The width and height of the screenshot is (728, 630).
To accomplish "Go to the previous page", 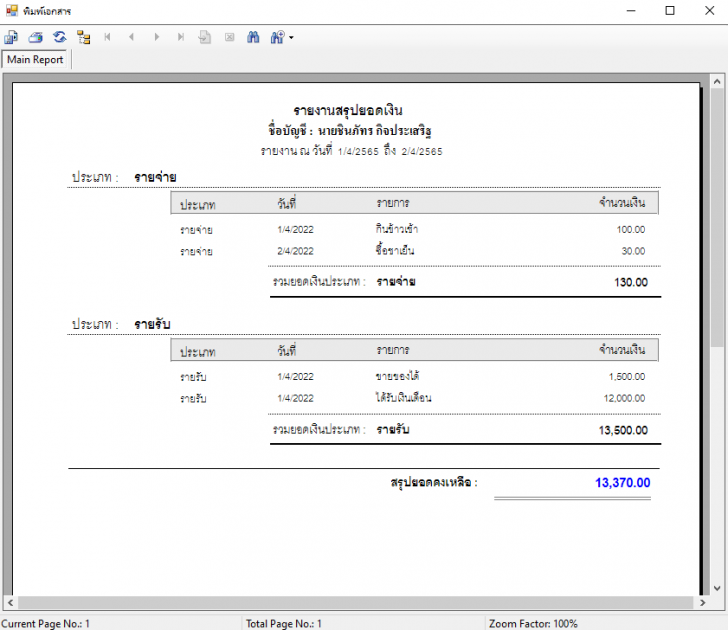I will (131, 37).
